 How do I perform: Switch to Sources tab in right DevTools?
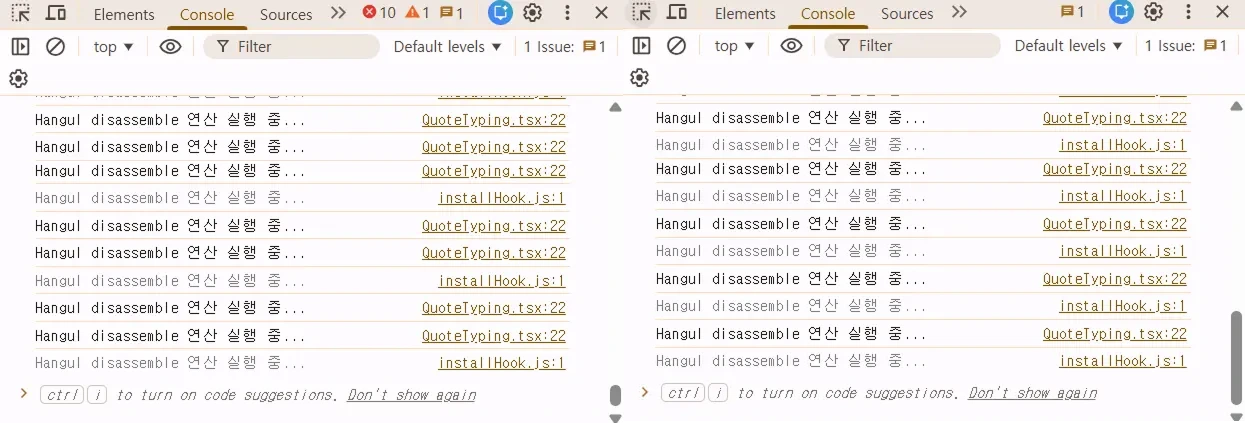pos(907,14)
